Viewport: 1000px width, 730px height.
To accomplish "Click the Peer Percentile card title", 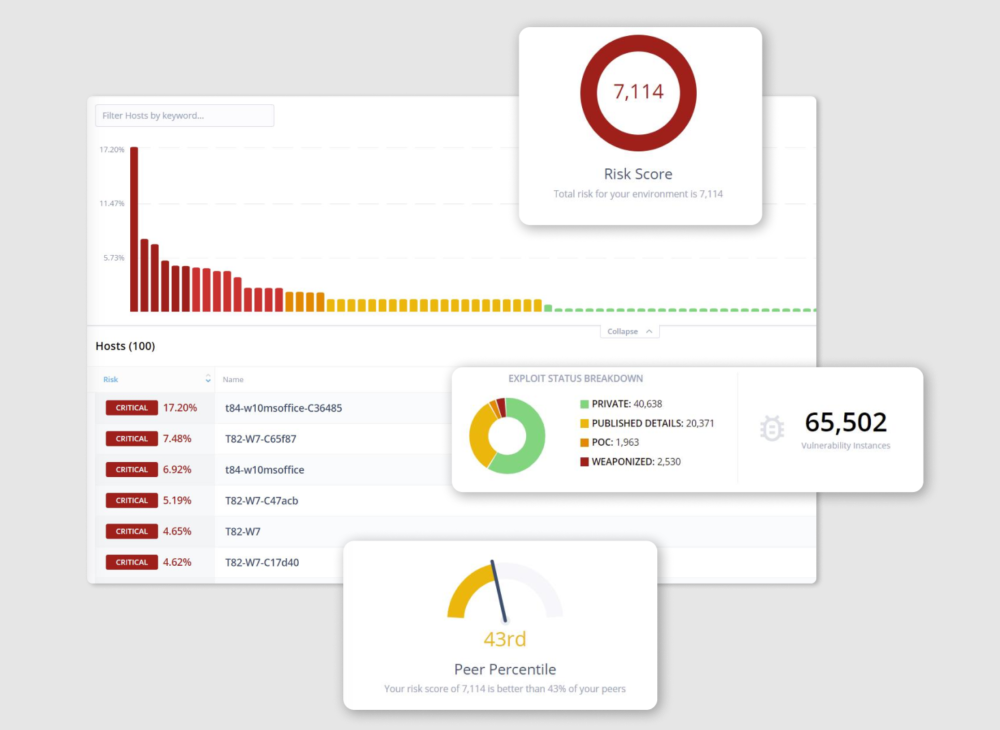I will coord(504,669).
